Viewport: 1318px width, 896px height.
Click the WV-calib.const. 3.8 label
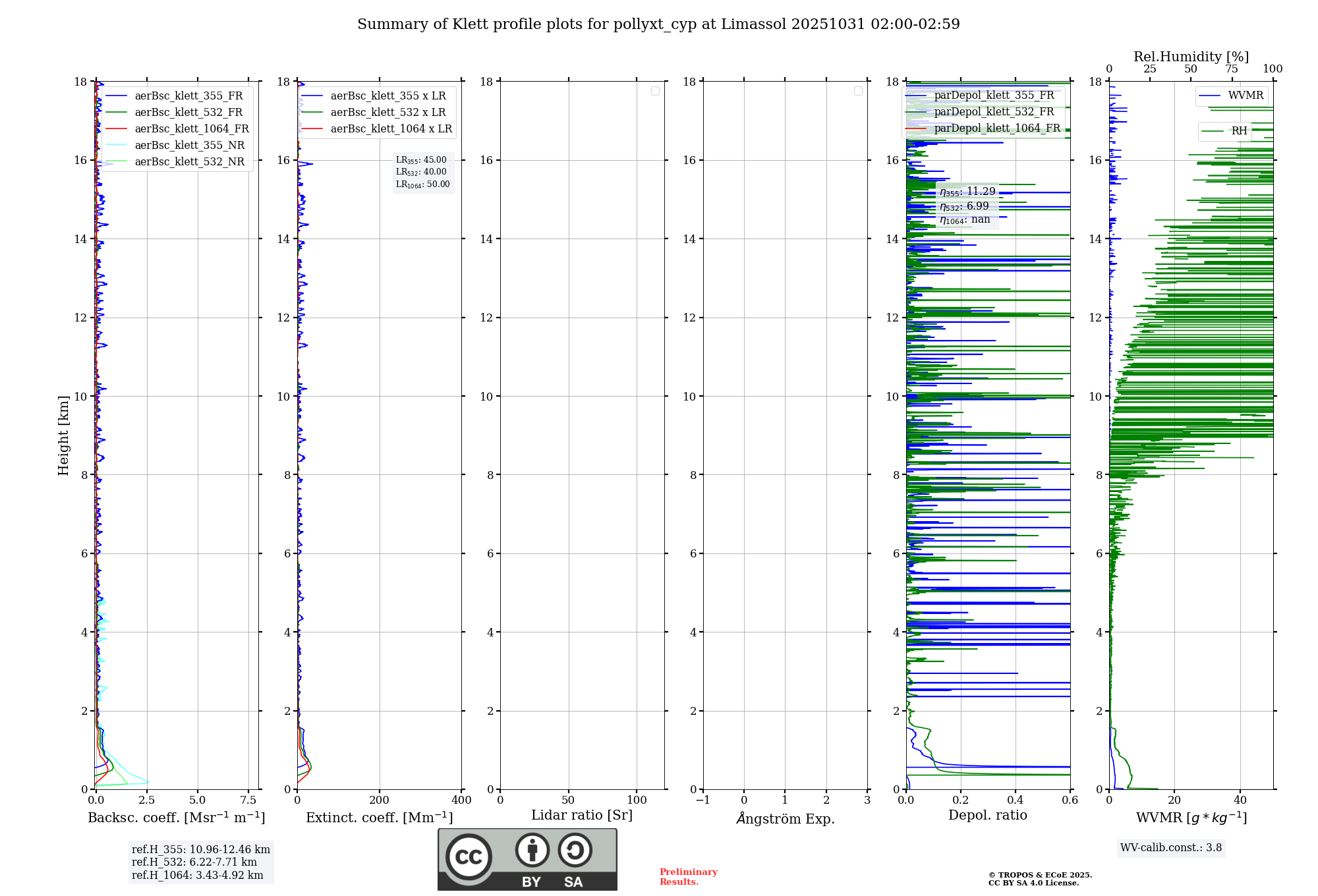[1170, 848]
